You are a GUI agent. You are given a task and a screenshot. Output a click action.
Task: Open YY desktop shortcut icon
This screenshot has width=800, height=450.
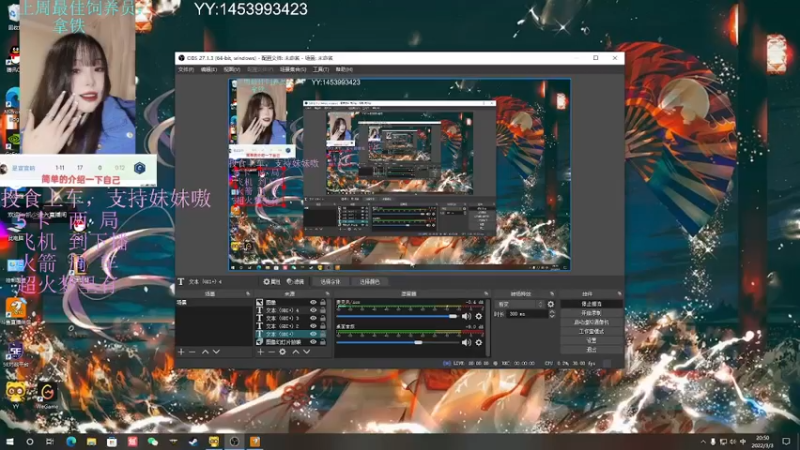tap(15, 395)
